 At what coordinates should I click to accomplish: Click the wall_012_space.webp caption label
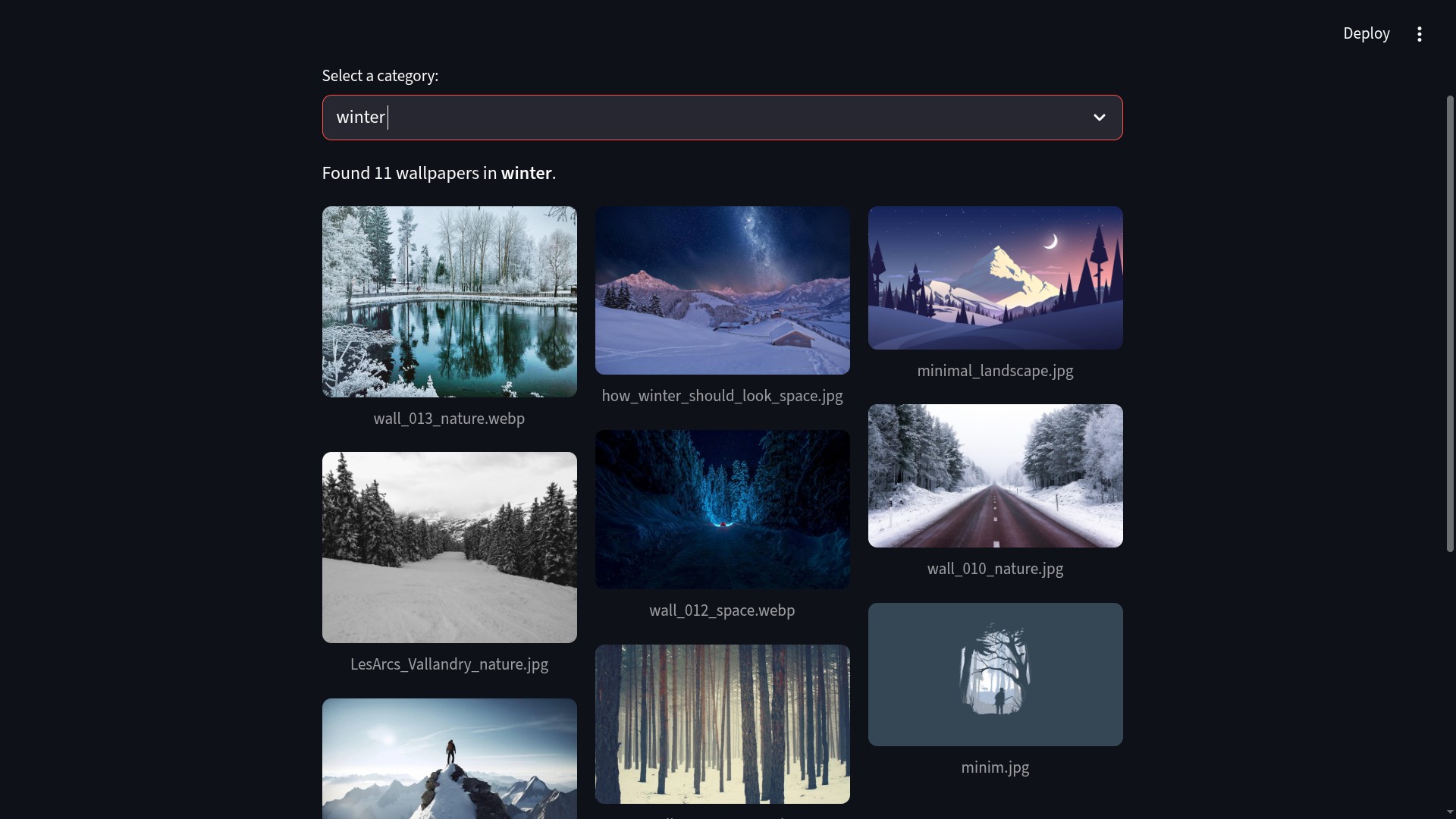(722, 610)
